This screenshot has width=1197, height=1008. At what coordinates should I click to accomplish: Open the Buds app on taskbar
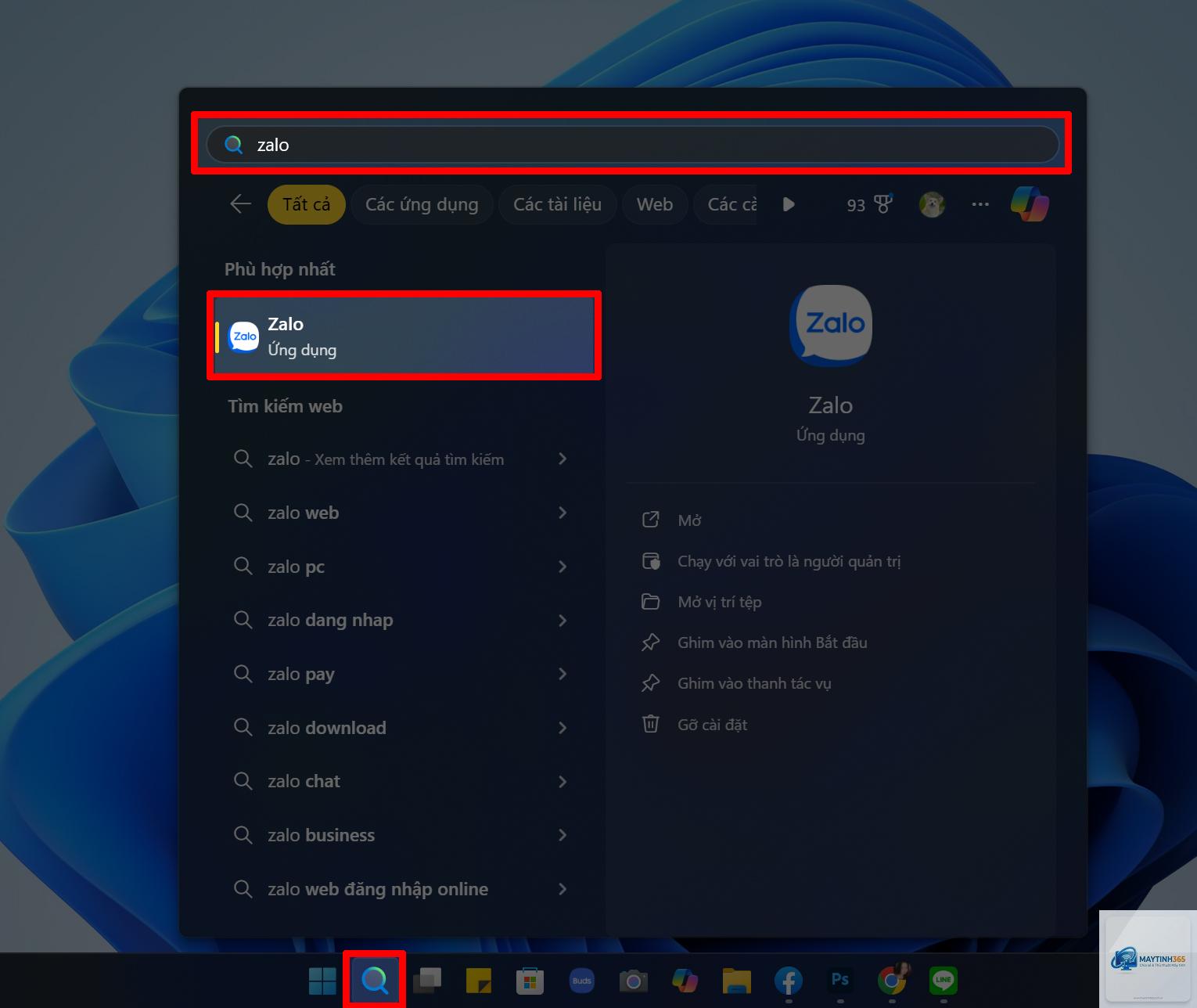(x=581, y=980)
